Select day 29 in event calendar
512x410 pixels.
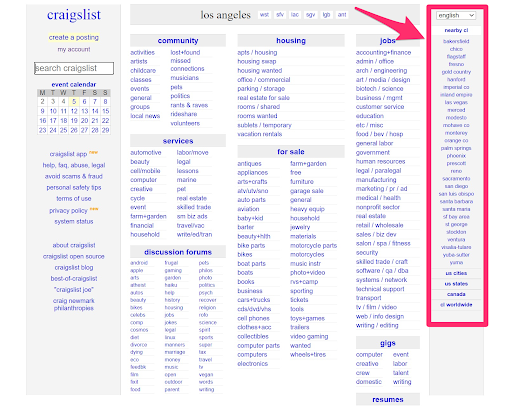(x=105, y=130)
